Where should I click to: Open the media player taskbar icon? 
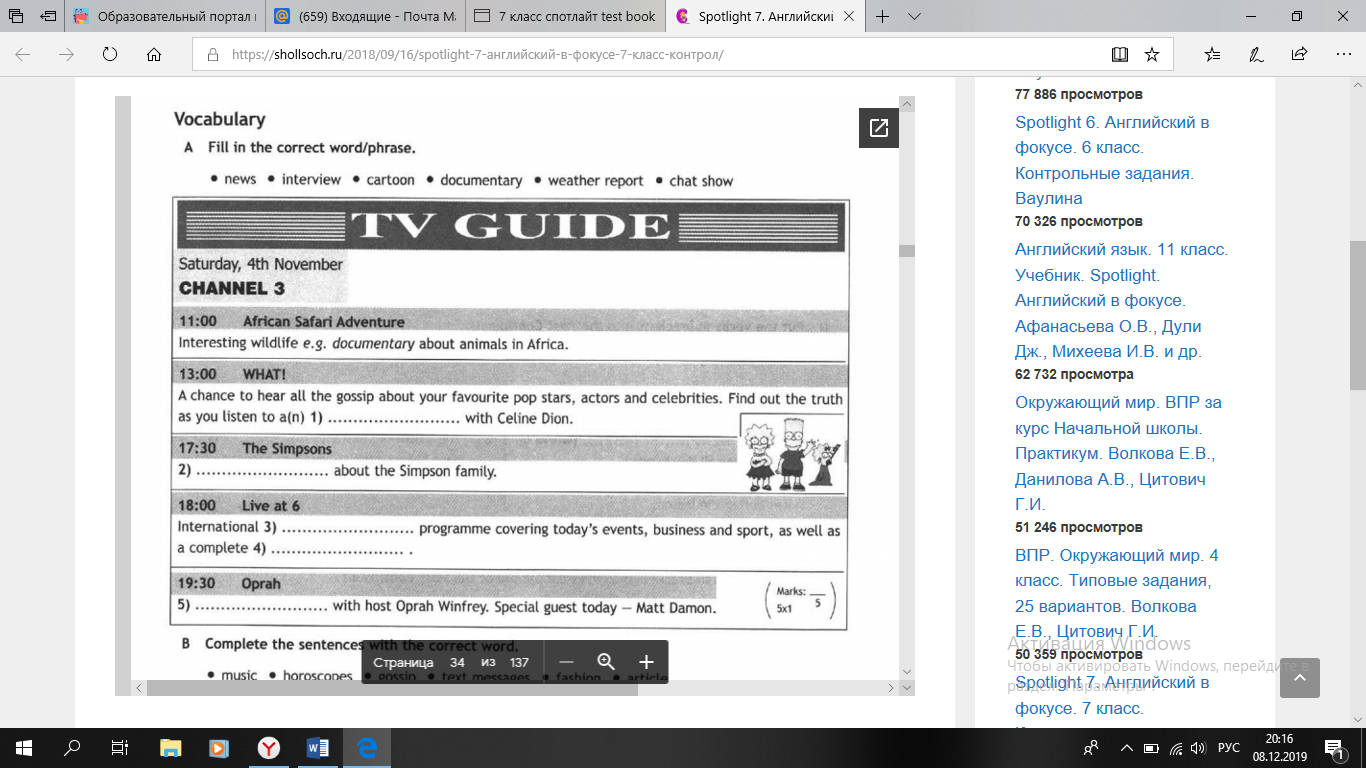pyautogui.click(x=219, y=747)
